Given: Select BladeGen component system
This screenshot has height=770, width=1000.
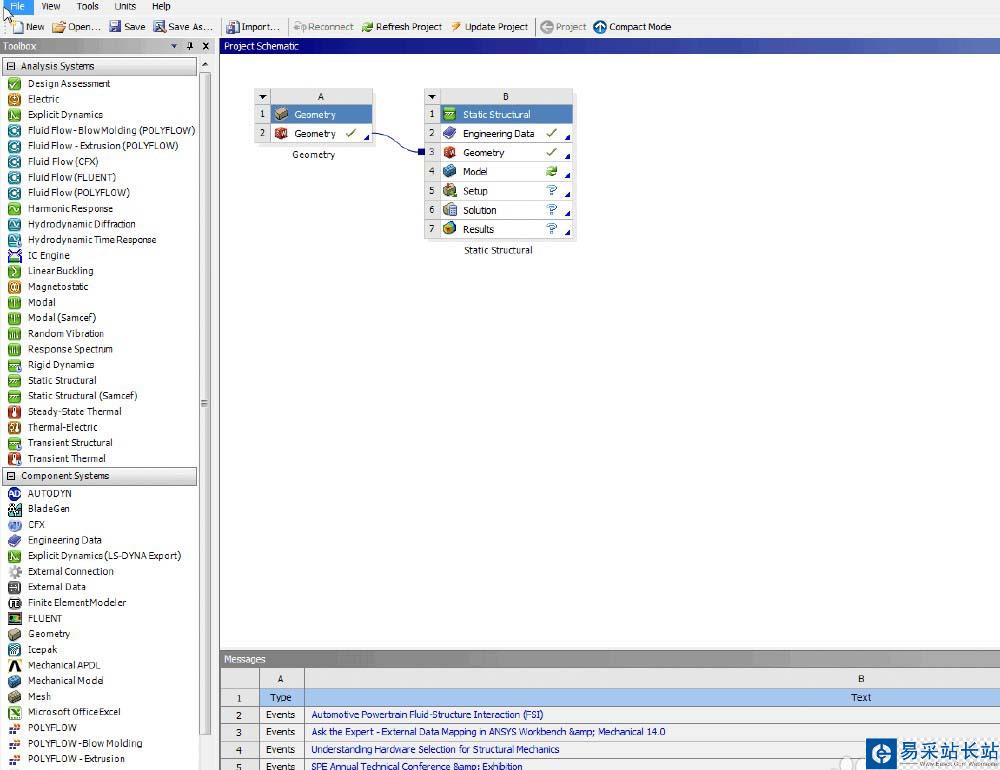Looking at the screenshot, I should [x=38, y=509].
